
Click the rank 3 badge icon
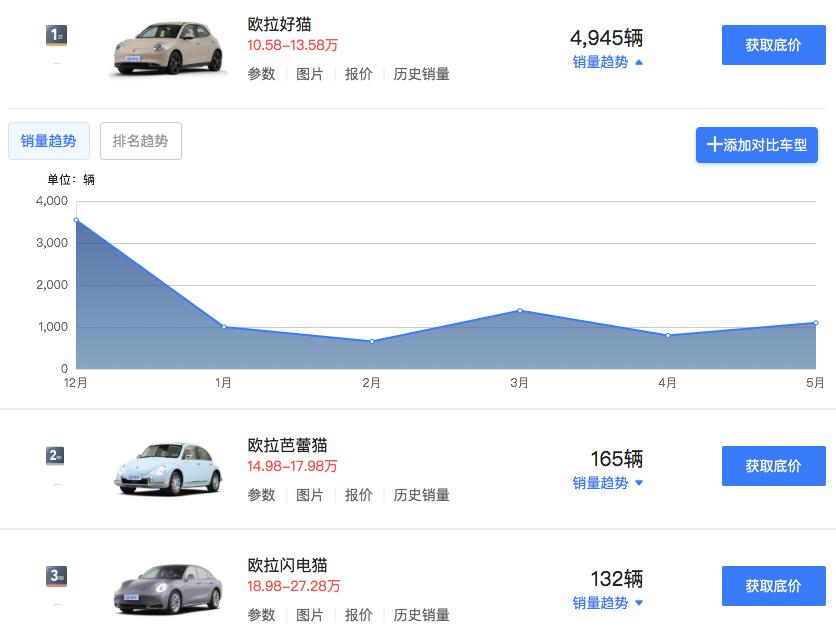(x=57, y=576)
